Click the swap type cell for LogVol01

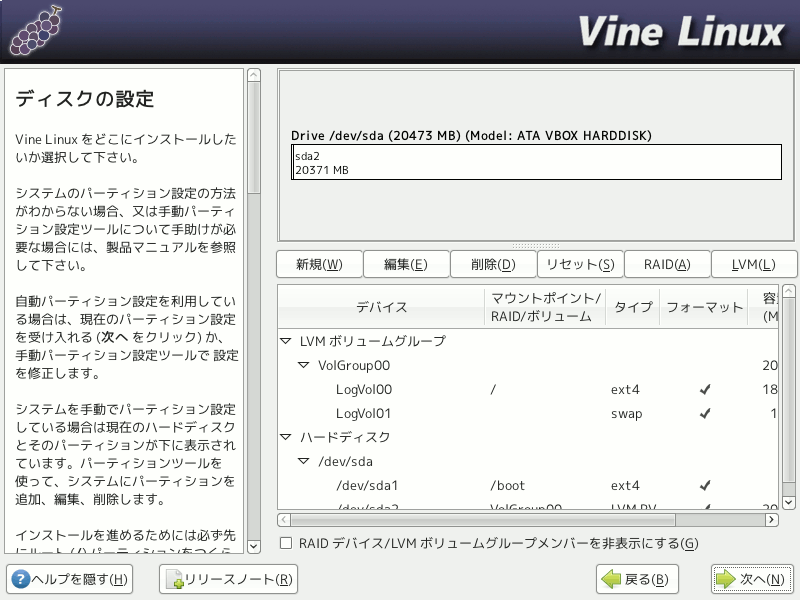627,414
